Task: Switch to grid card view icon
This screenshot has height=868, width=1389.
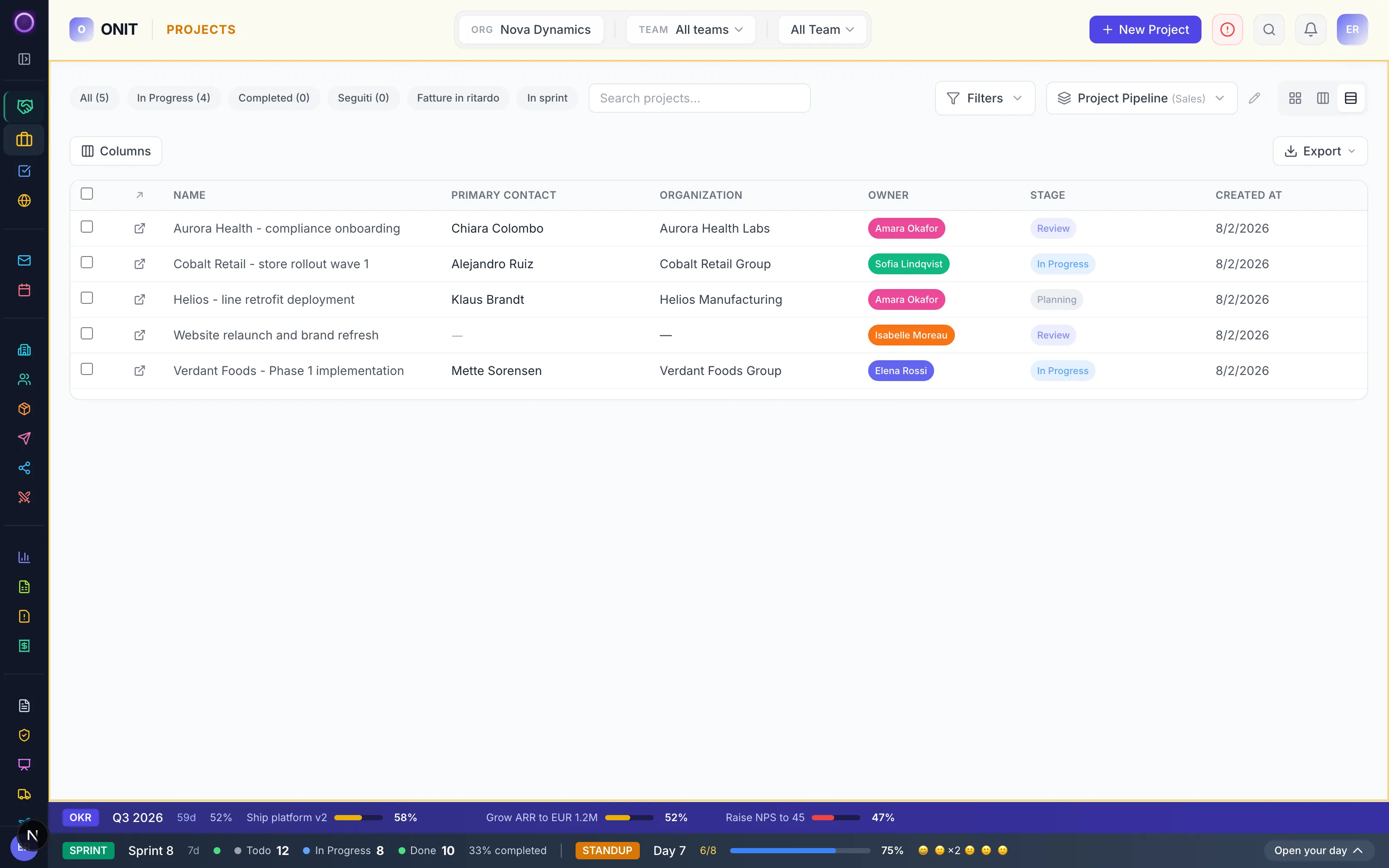Action: pos(1295,98)
